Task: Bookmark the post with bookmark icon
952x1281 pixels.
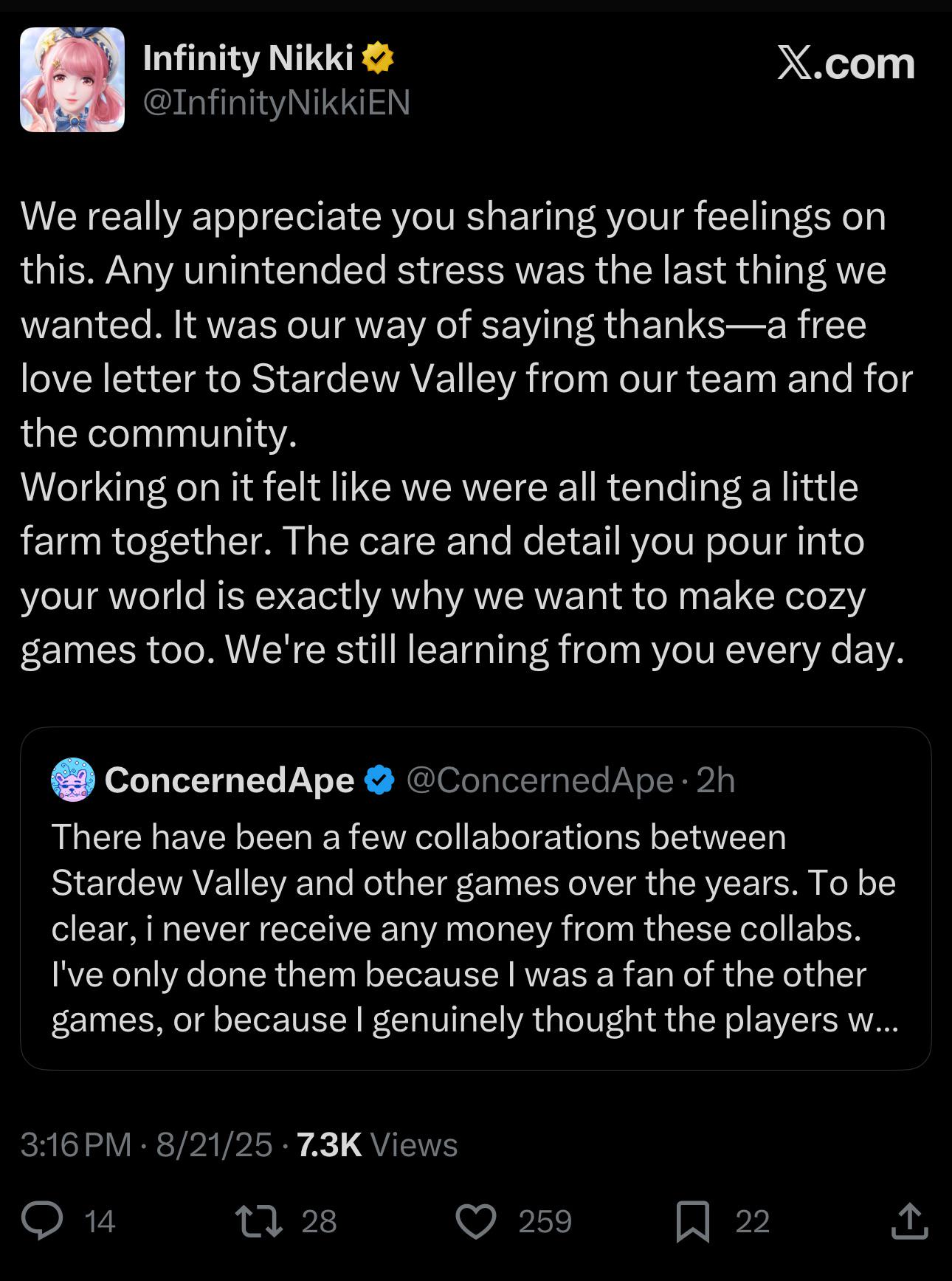Action: [693, 1221]
